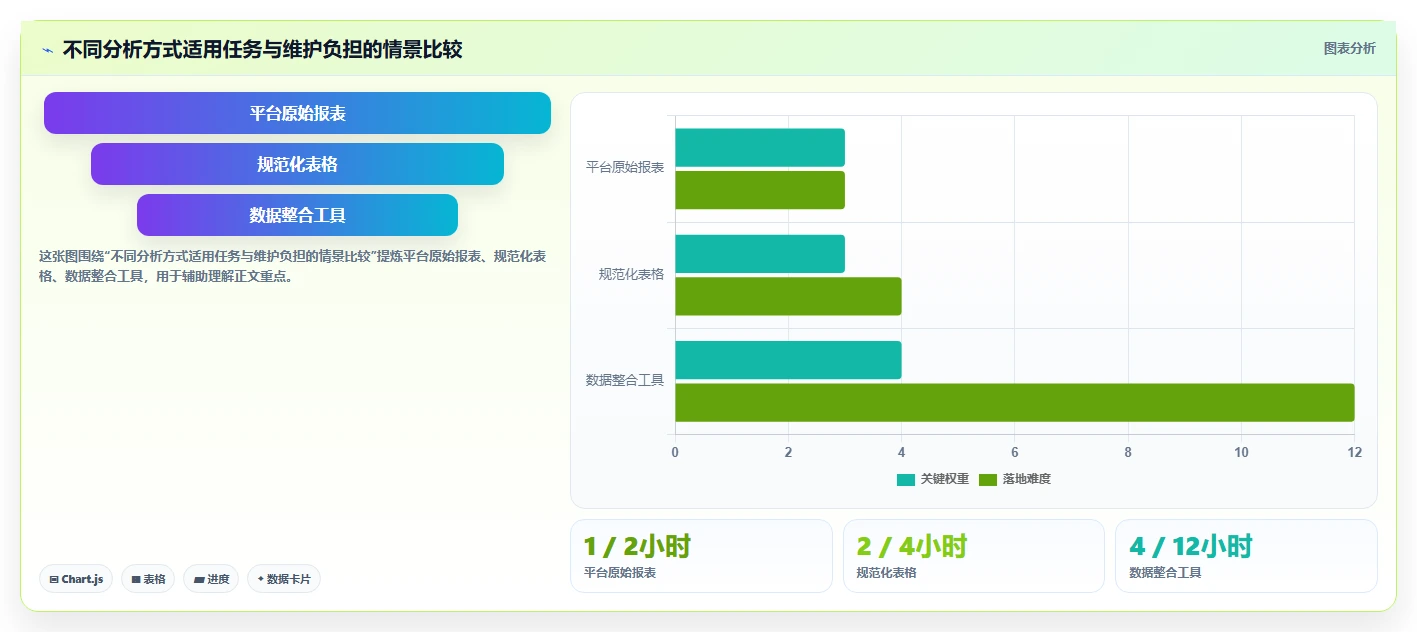Toggle the 落地难度 legend swatch
Screen dimensions: 1417x632
point(987,479)
